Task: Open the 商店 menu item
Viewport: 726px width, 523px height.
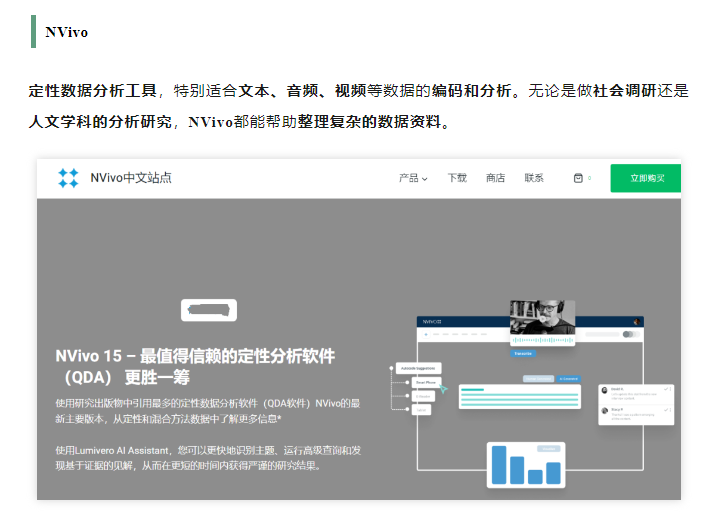Action: 495,178
